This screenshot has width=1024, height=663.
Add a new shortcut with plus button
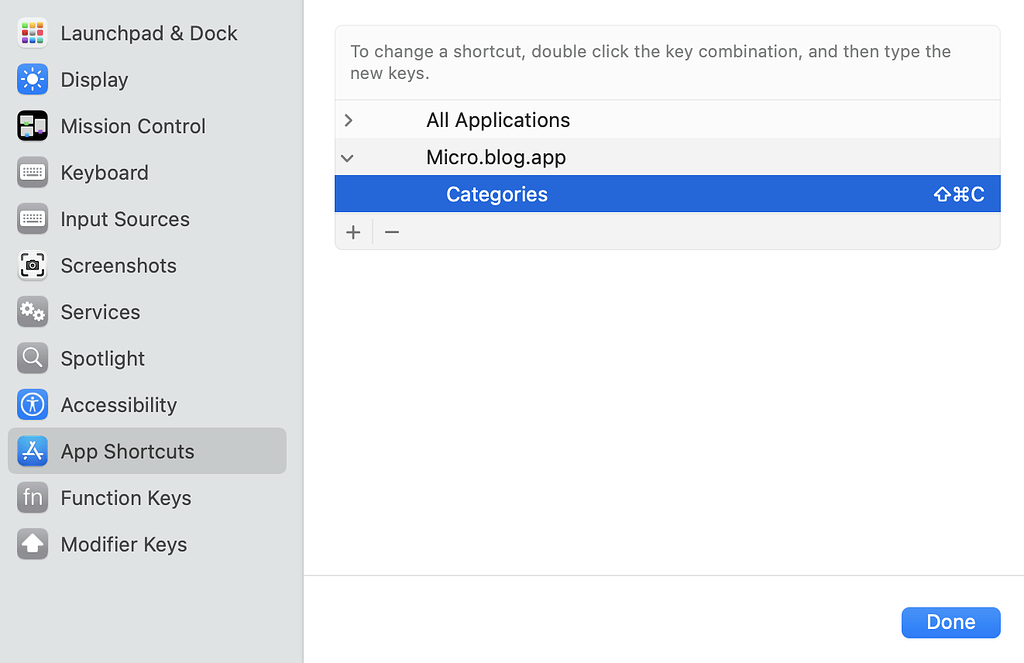(353, 231)
